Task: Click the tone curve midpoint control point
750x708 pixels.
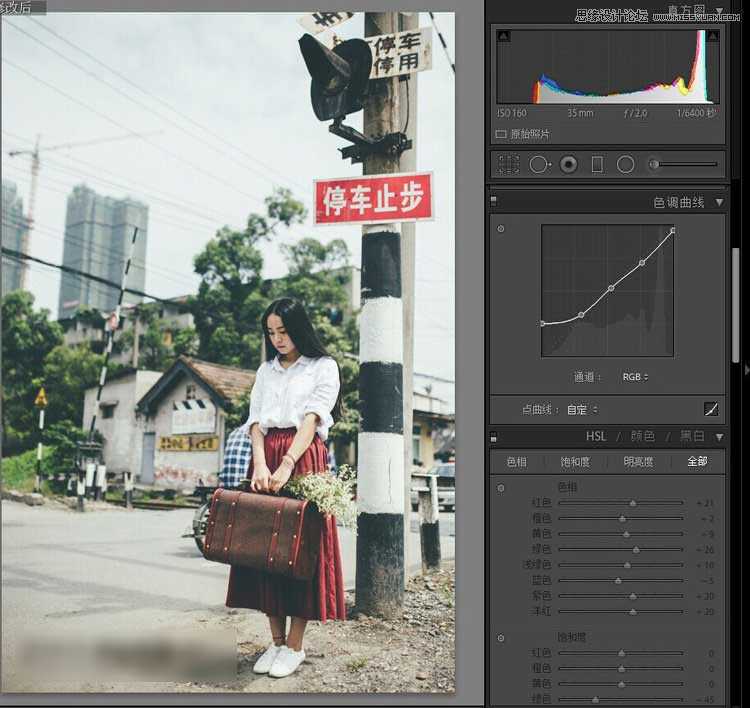Action: (611, 288)
